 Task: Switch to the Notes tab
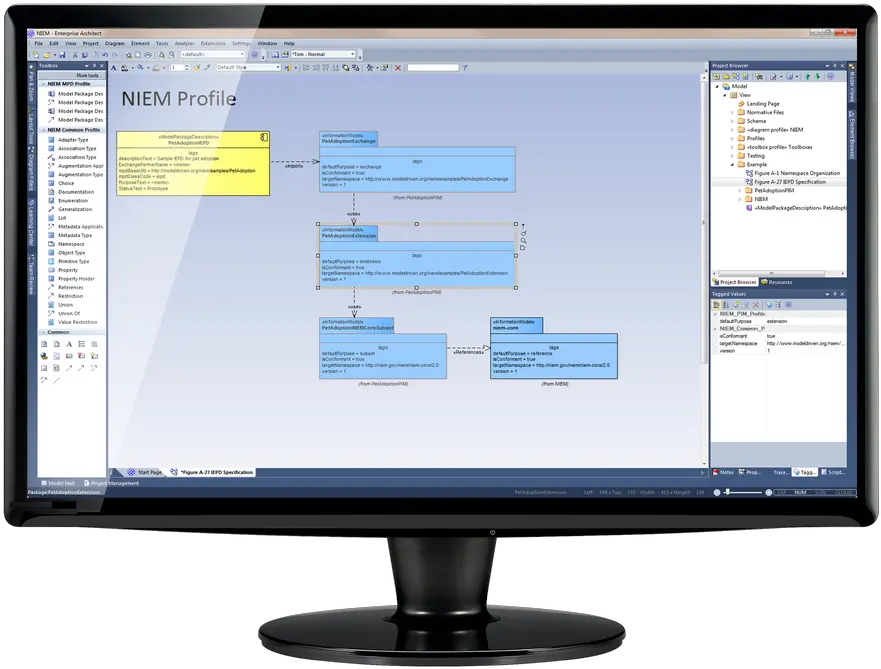(723, 472)
